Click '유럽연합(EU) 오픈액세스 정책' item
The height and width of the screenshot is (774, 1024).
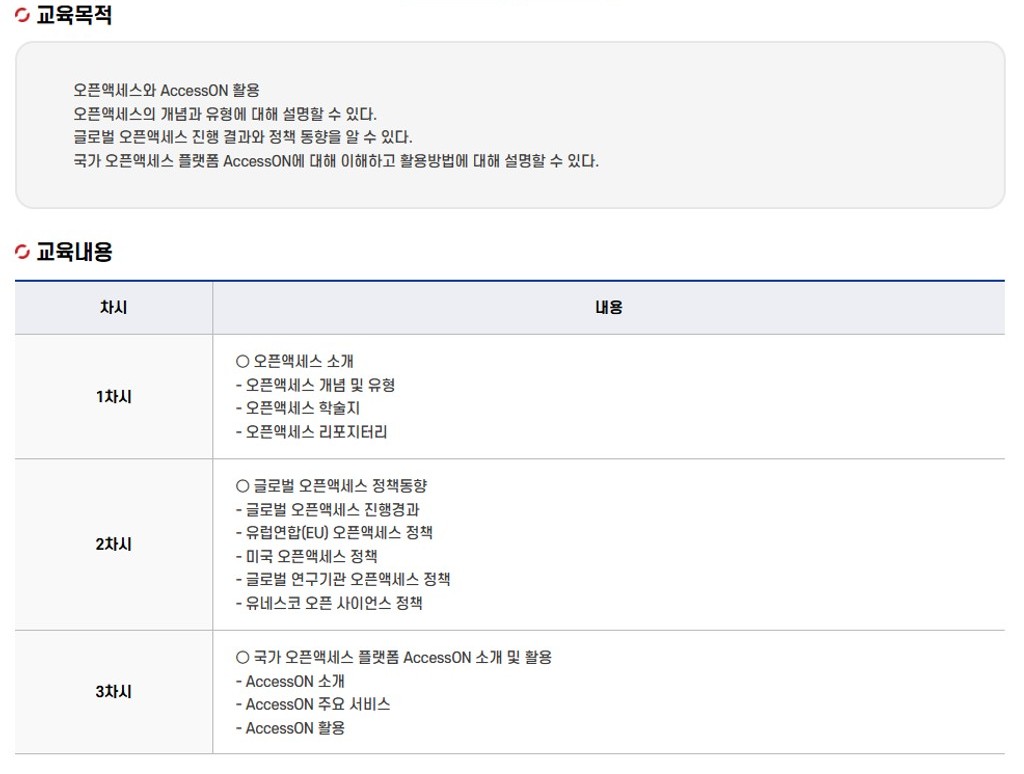coord(334,533)
